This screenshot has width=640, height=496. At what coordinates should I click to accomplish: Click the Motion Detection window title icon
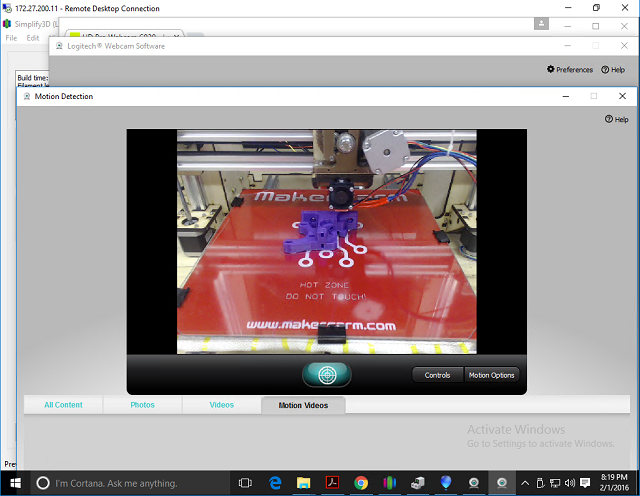(x=27, y=96)
